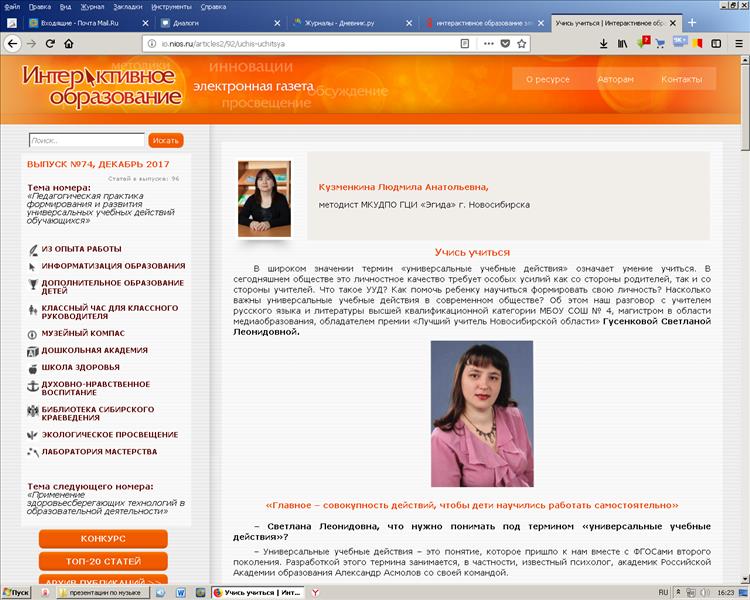Open the Windows Пуск start button

(x=16, y=592)
